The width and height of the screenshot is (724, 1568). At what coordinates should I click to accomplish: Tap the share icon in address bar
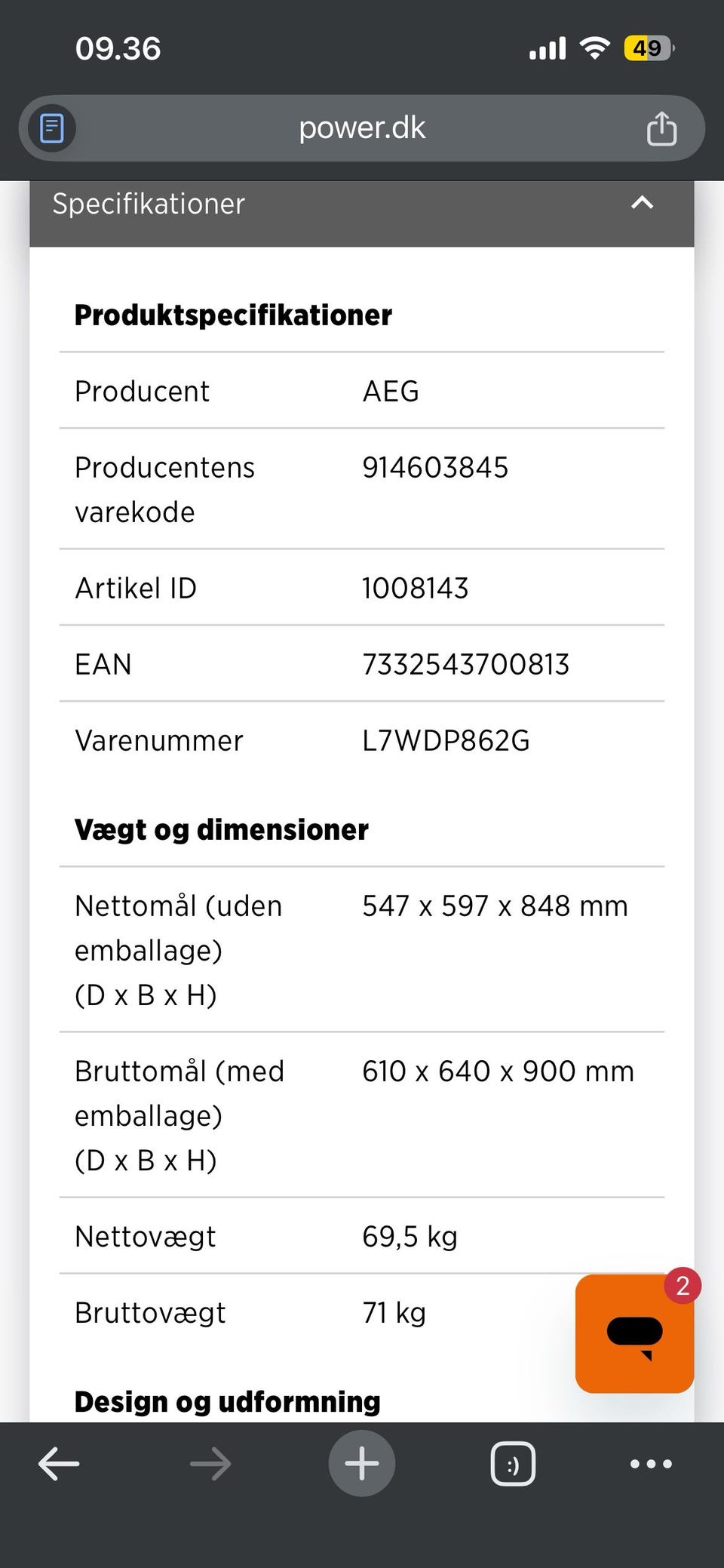tap(661, 128)
